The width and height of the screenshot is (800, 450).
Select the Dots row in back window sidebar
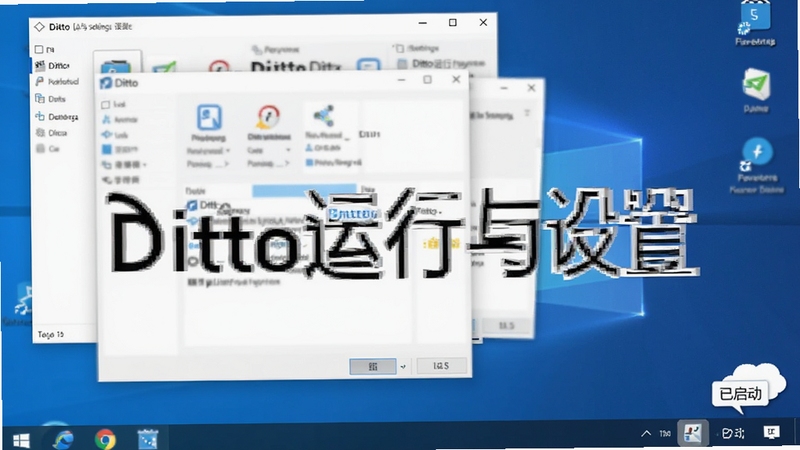[50, 98]
